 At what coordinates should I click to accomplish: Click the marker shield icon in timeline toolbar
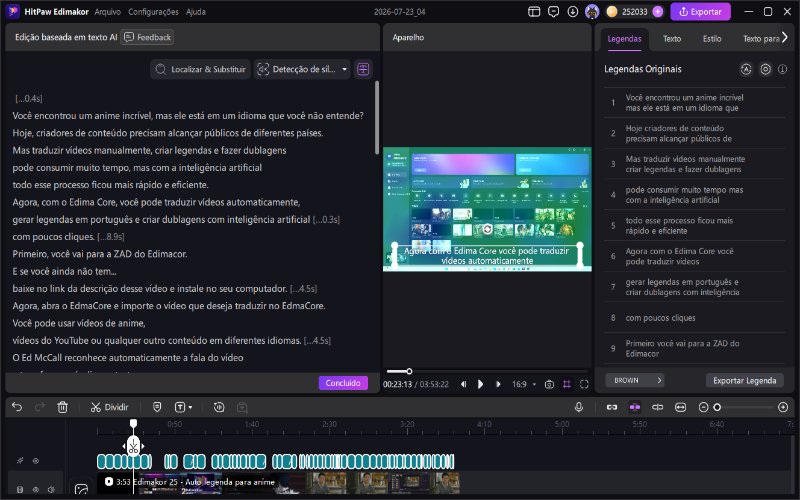pos(157,407)
